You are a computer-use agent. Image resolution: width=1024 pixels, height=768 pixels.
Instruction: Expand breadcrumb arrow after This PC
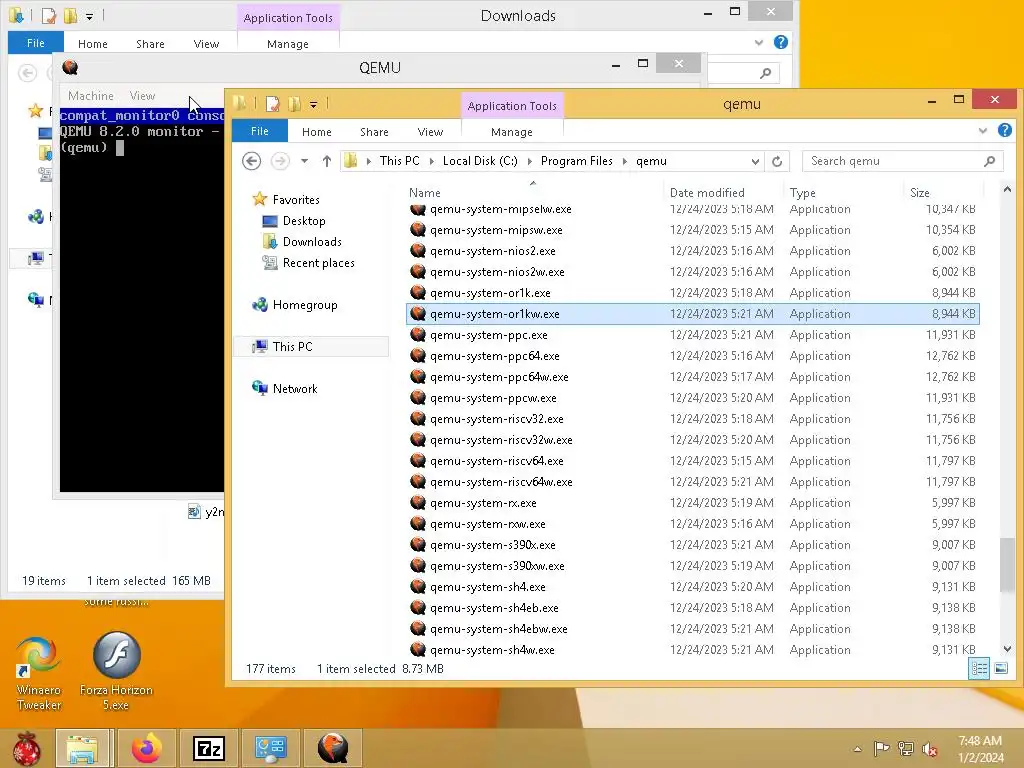click(431, 161)
